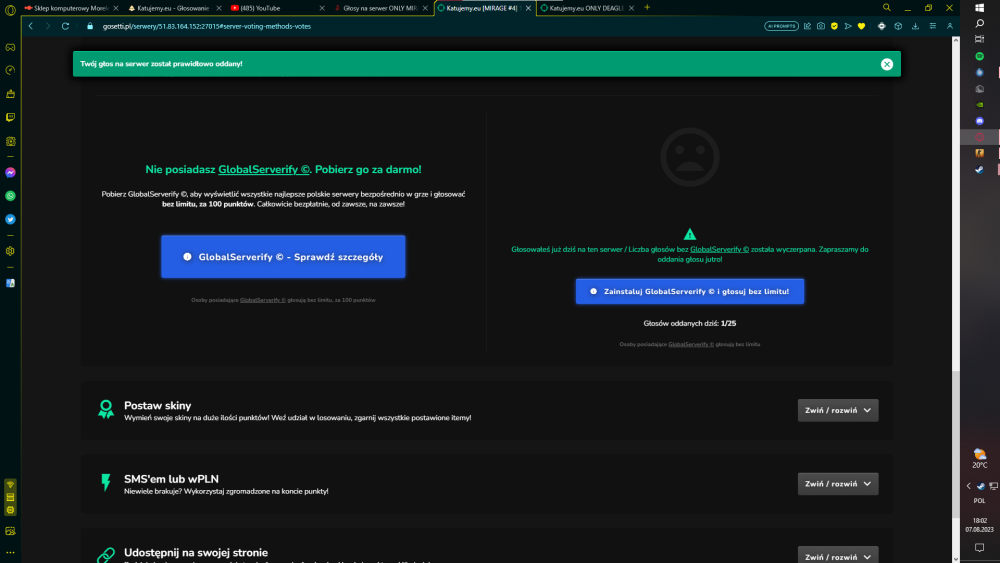Click the page vertical scrollbar thumb
1000x563 pixels.
(955, 444)
